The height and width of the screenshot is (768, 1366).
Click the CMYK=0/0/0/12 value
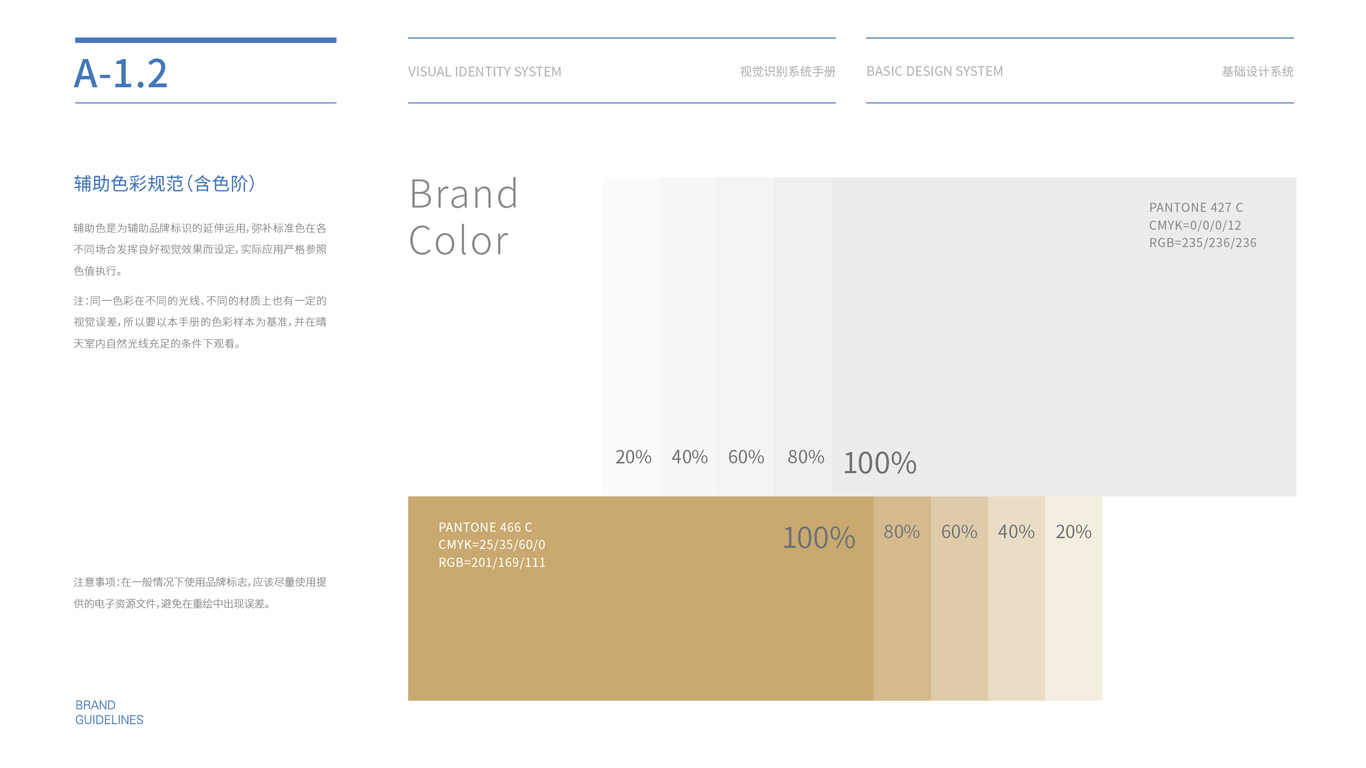click(1195, 225)
